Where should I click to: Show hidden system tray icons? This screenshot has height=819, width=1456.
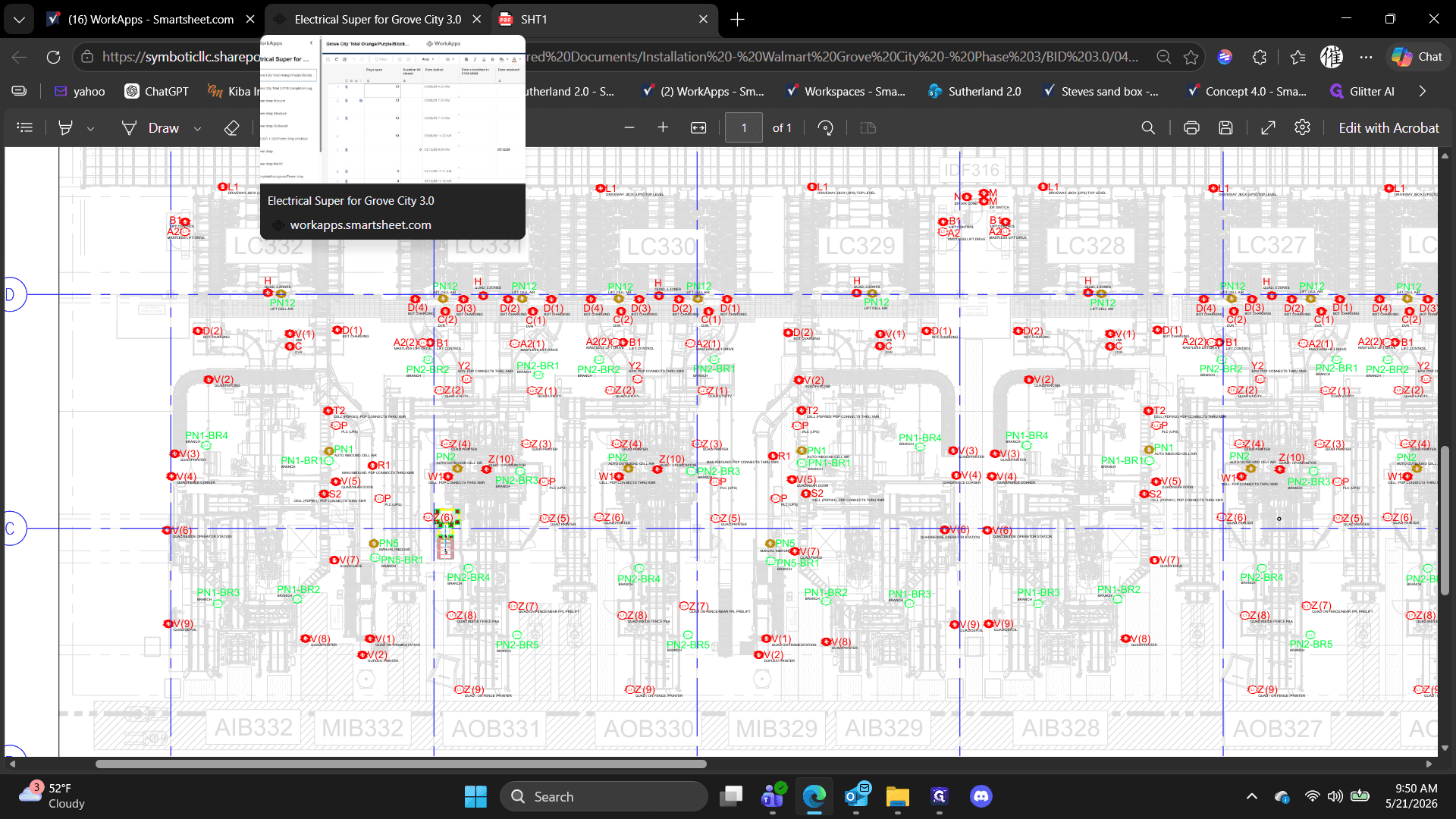pyautogui.click(x=1252, y=797)
